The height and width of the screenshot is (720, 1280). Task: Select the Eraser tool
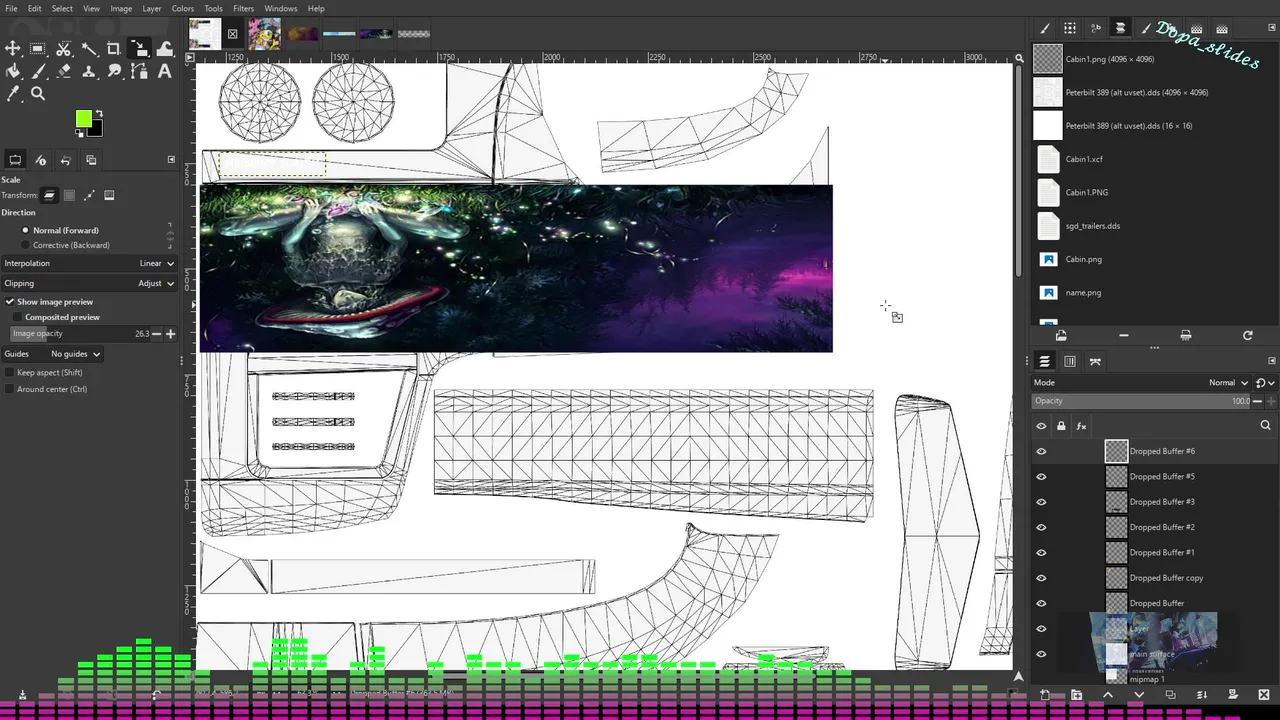pos(64,71)
